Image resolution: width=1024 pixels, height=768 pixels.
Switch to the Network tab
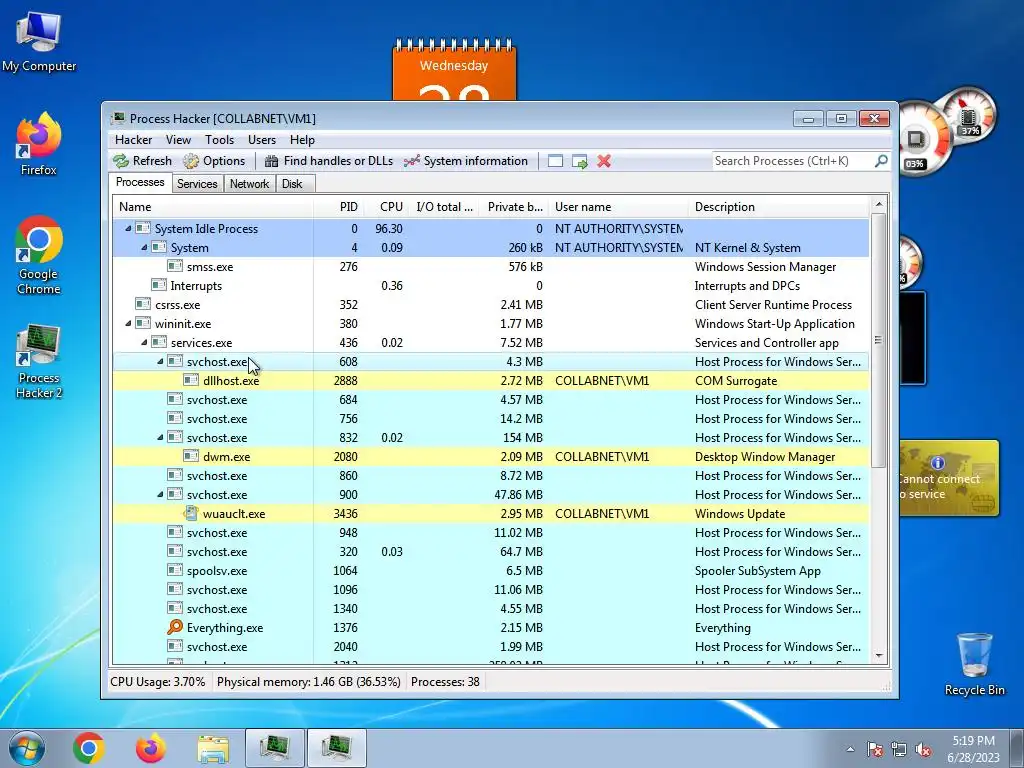click(x=249, y=184)
